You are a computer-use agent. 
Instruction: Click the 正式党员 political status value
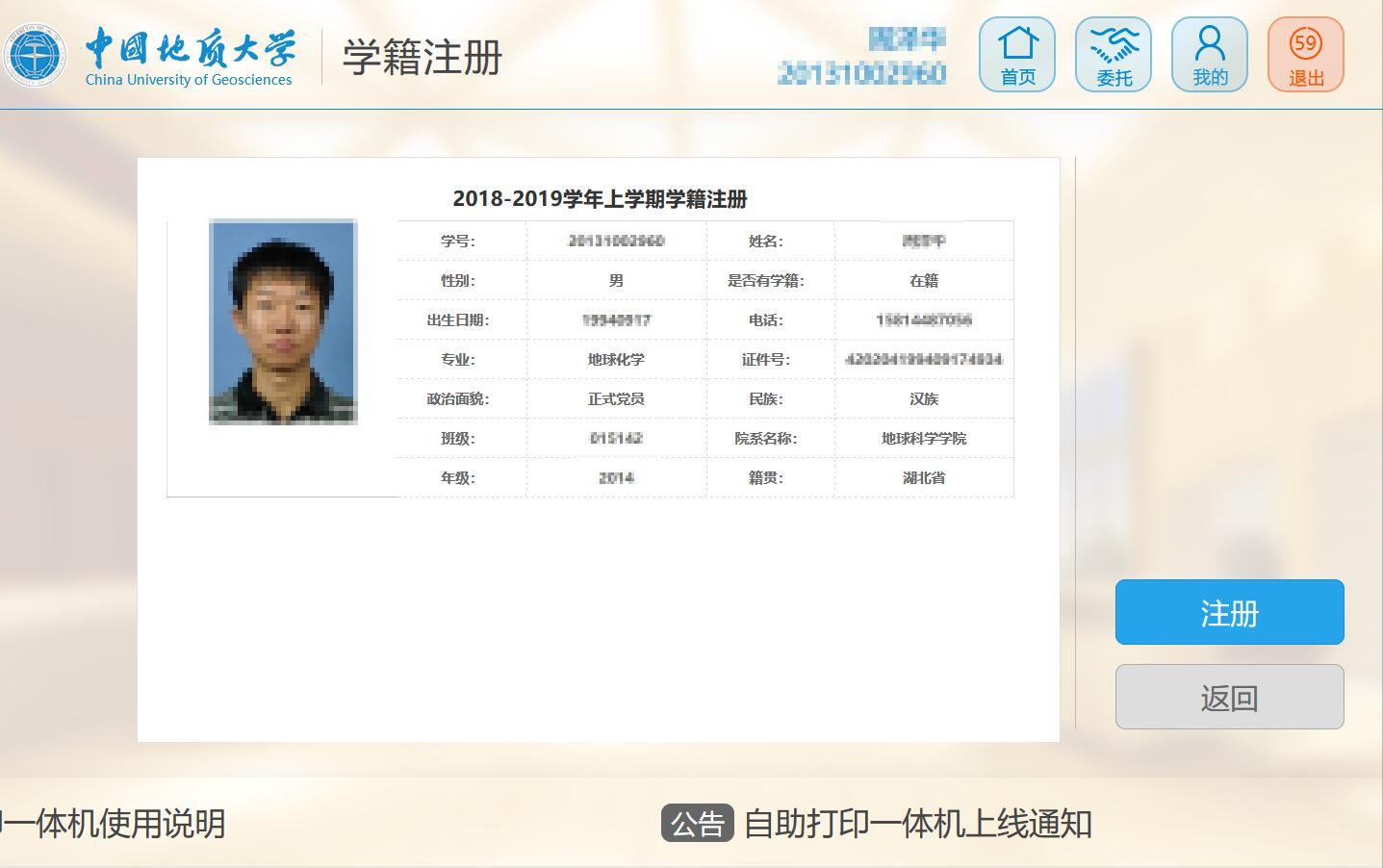click(616, 399)
